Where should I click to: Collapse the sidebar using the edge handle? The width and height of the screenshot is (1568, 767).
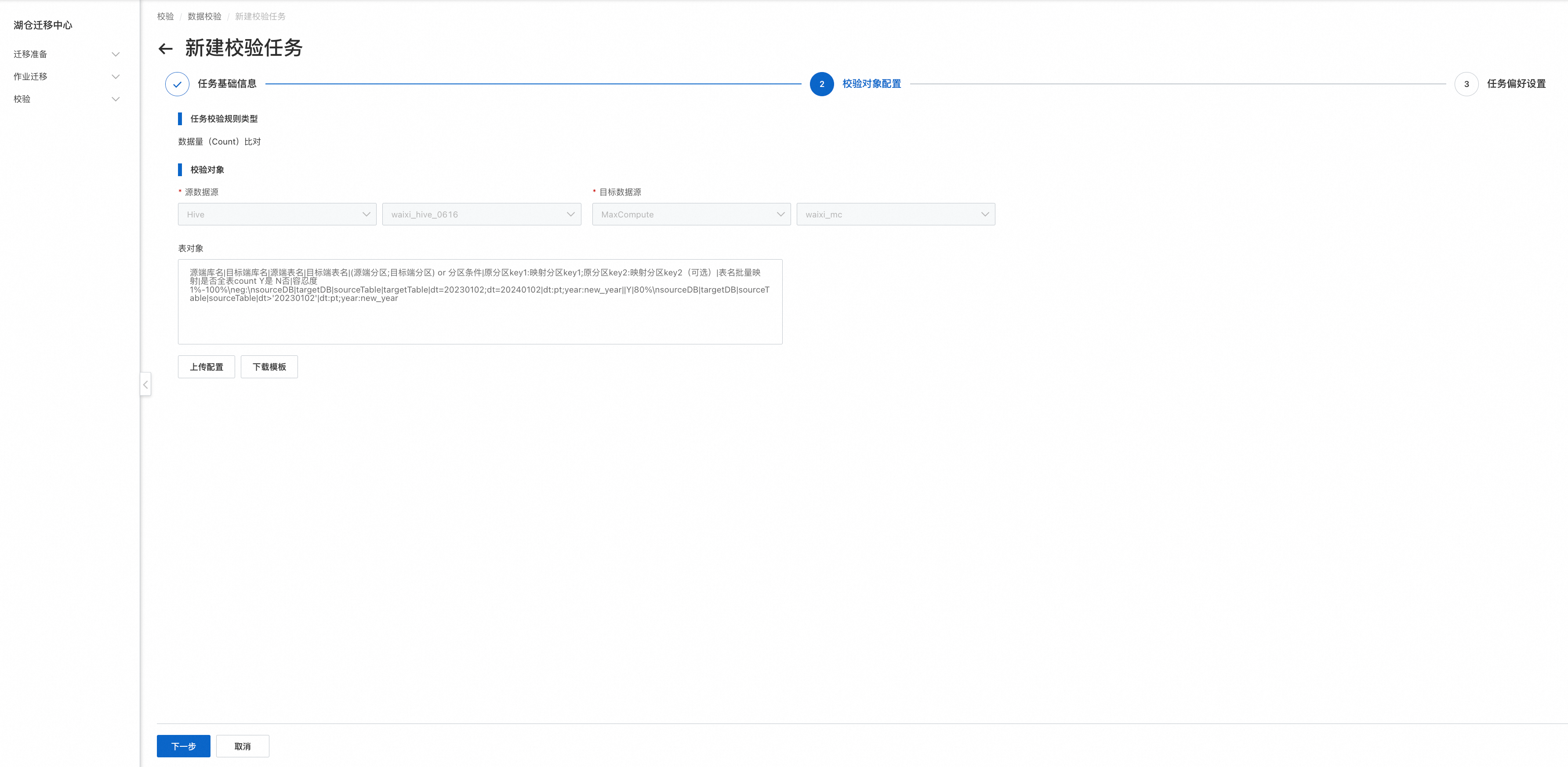click(x=145, y=384)
